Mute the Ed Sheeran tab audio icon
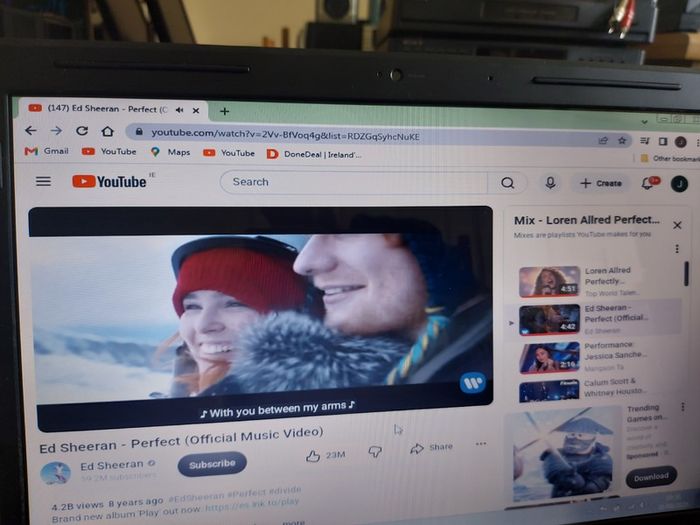Viewport: 700px width, 525px height. tap(179, 110)
